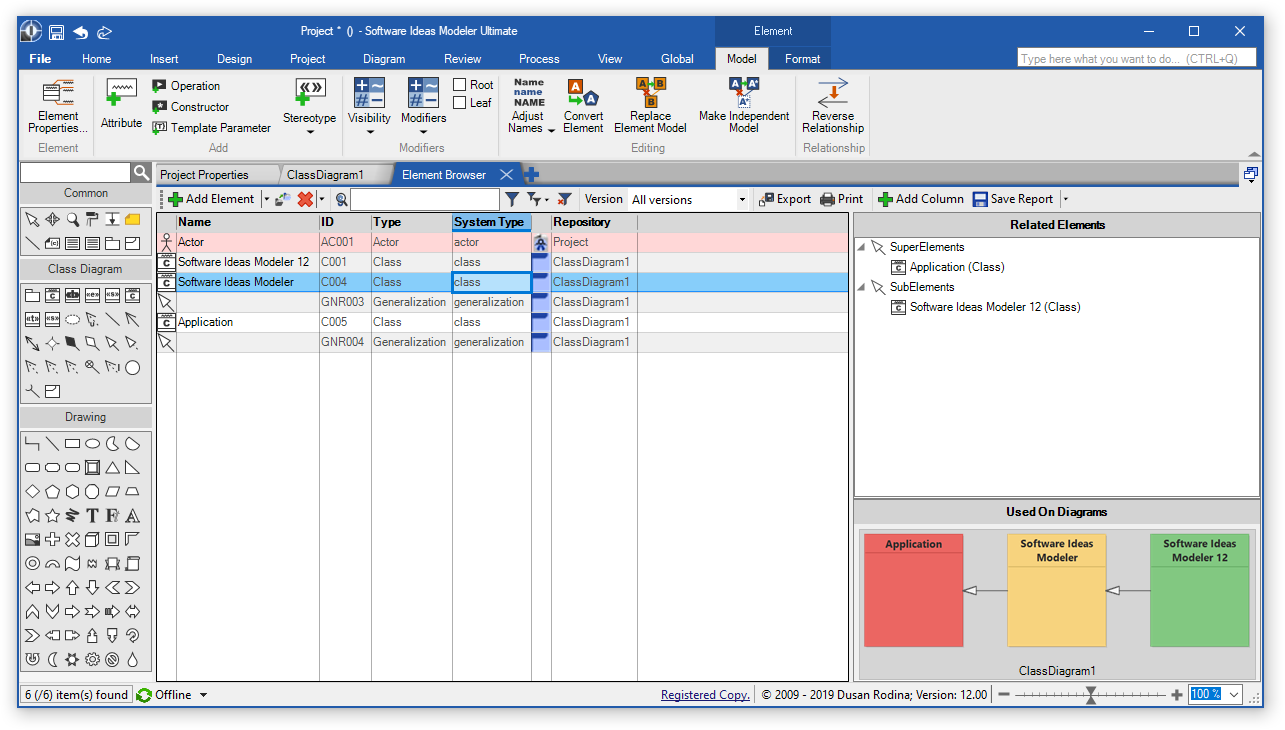Select the arrow pointer tool in Common
The image size is (1285, 730).
pos(32,219)
